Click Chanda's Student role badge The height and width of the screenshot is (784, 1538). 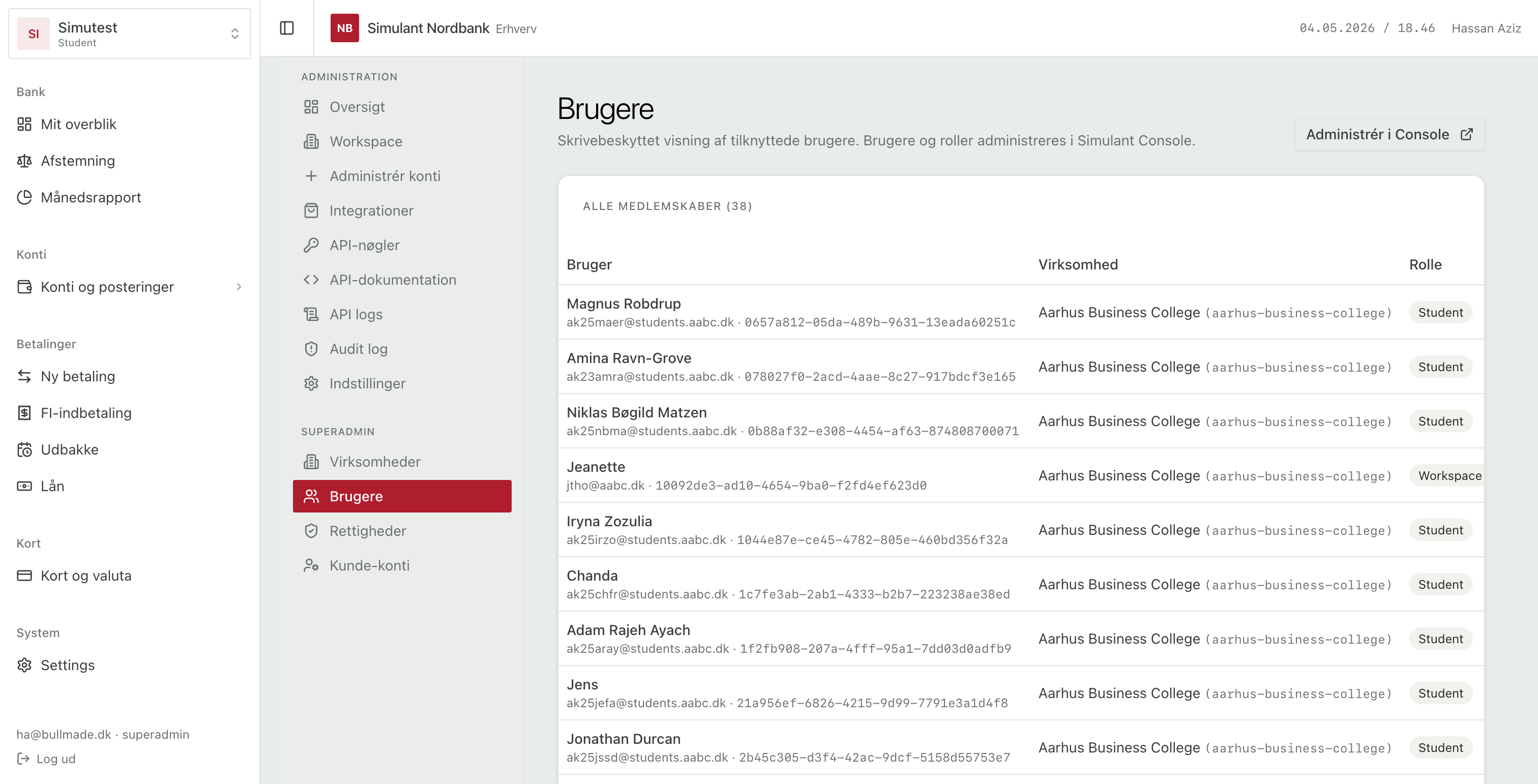point(1441,584)
